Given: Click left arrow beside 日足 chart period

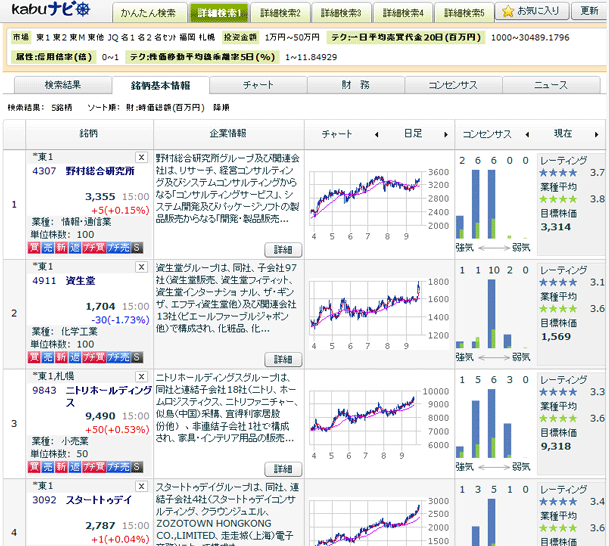Looking at the screenshot, I should coord(376,135).
